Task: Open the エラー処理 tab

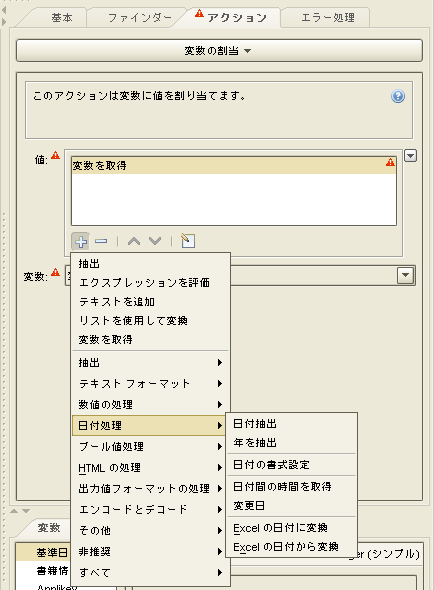Action: click(x=328, y=18)
